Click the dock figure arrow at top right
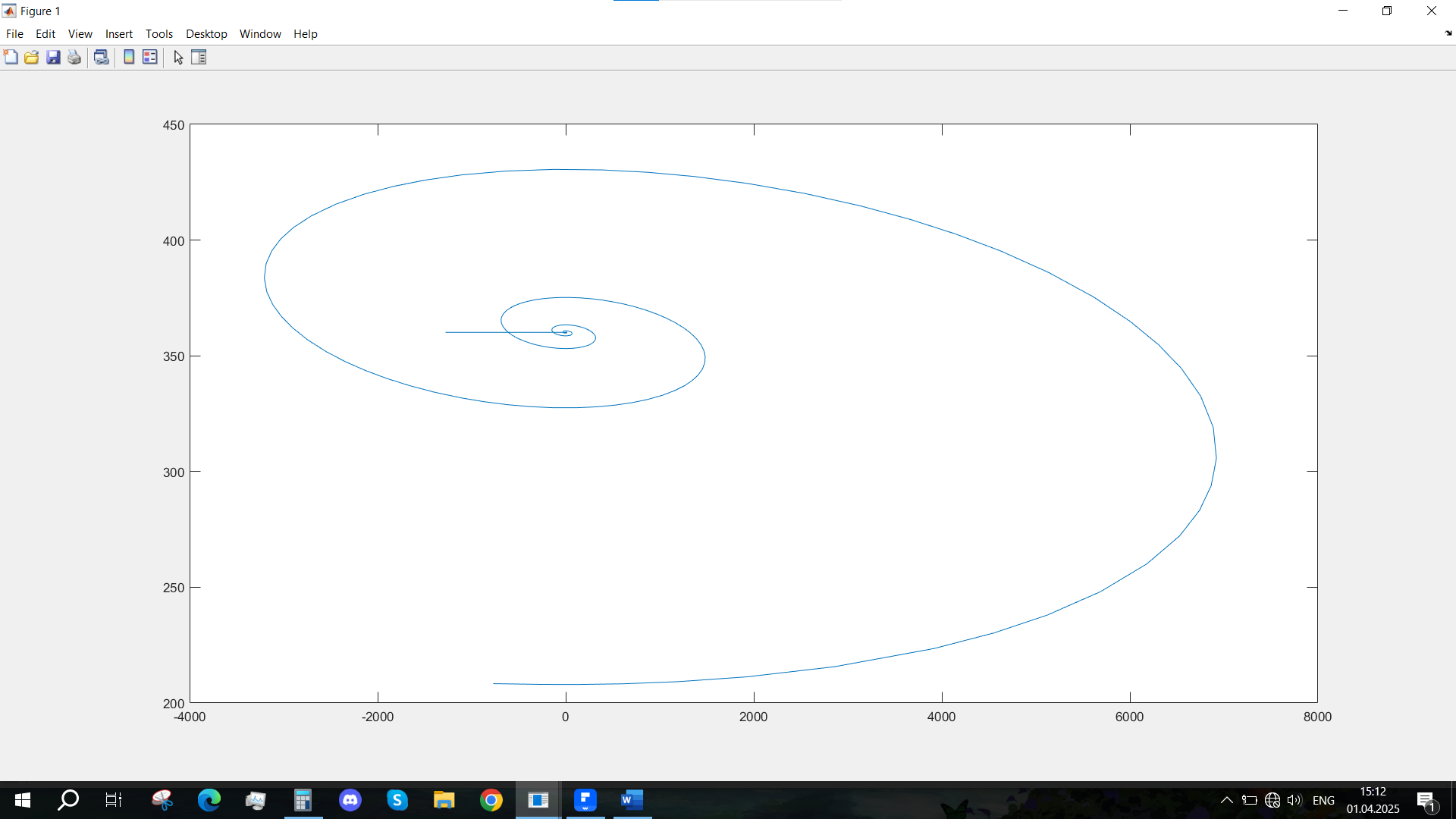1456x819 pixels. [x=1448, y=33]
